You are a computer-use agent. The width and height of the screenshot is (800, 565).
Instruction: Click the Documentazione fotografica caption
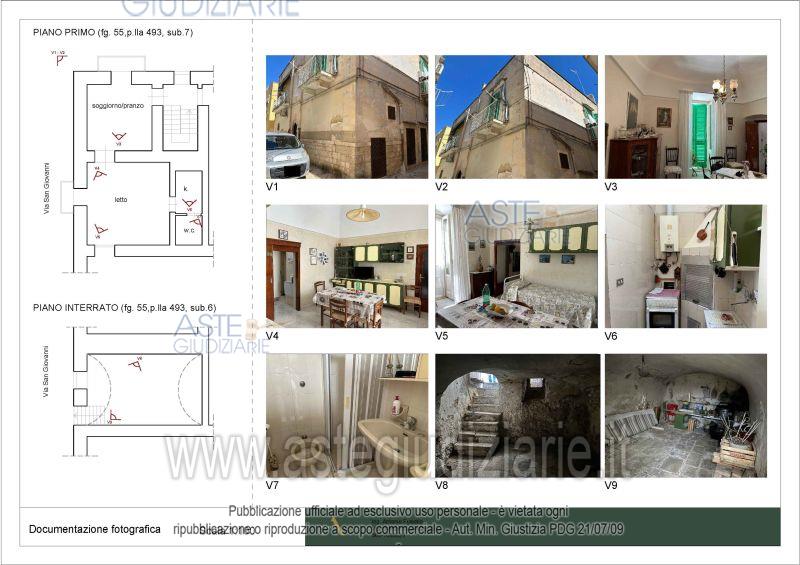94,529
